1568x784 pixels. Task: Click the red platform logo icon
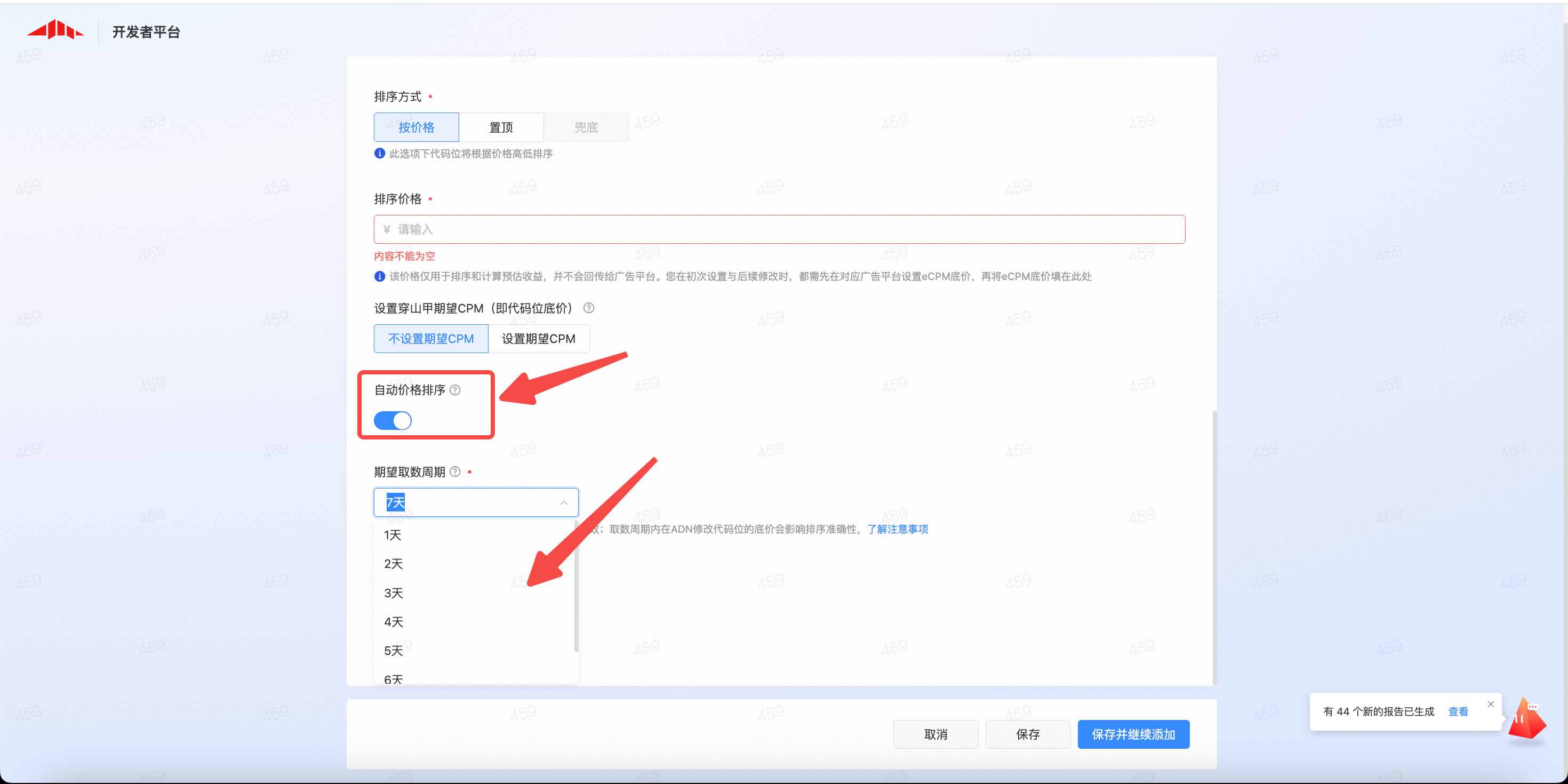pos(55,30)
